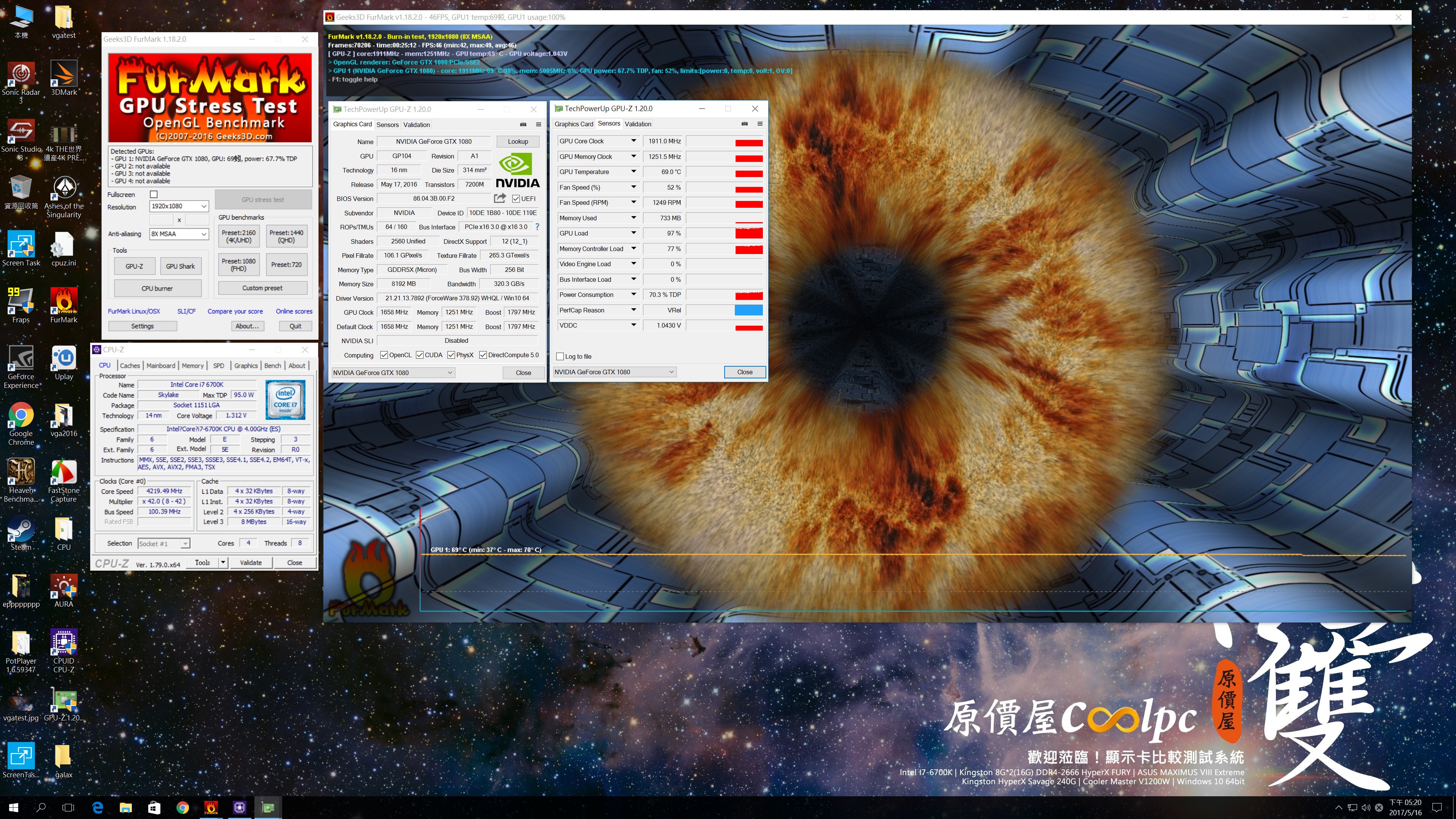Open the CPU-Z Tools dropdown arrow
This screenshot has height=819, width=1456.
click(223, 562)
